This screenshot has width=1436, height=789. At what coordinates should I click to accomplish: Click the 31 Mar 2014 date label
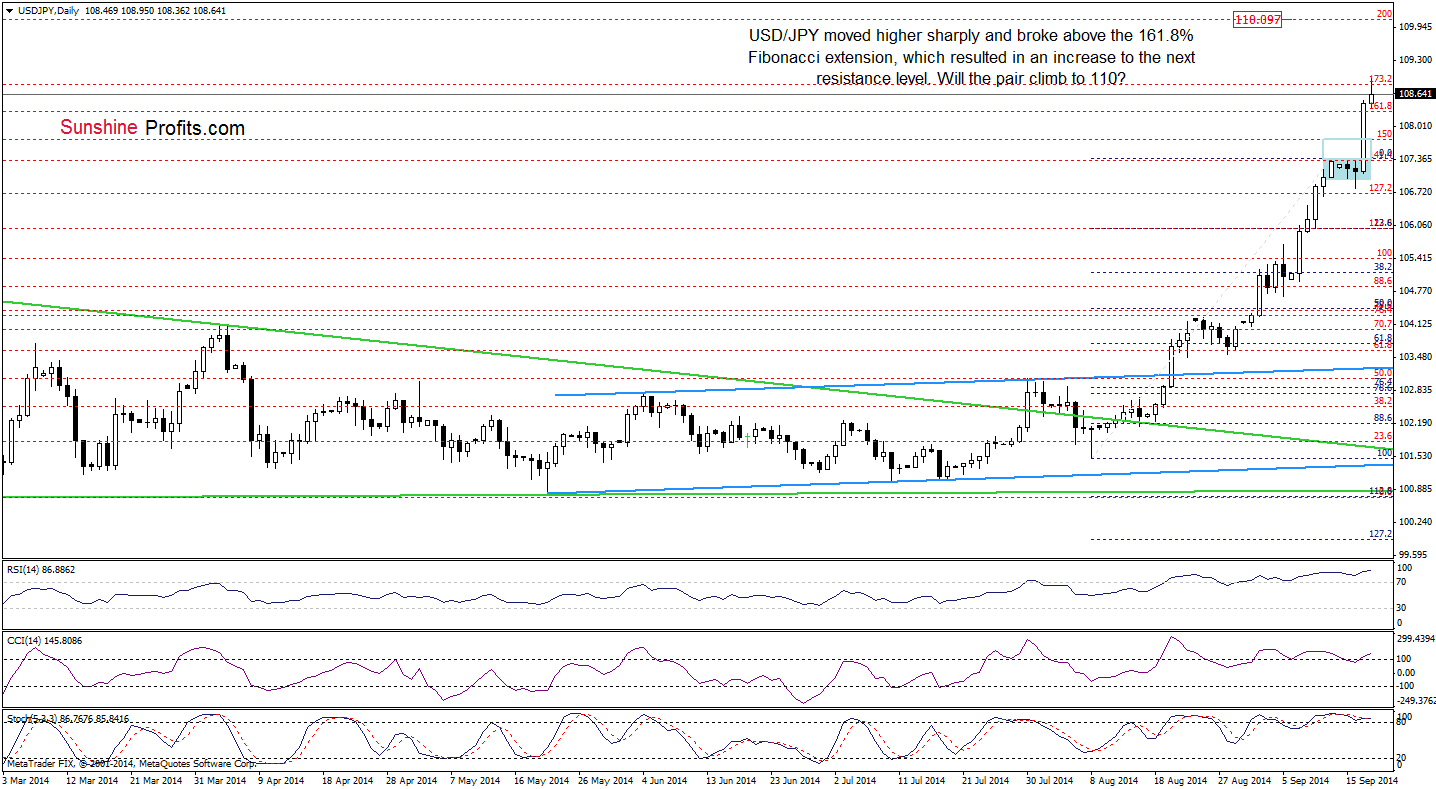[x=222, y=779]
